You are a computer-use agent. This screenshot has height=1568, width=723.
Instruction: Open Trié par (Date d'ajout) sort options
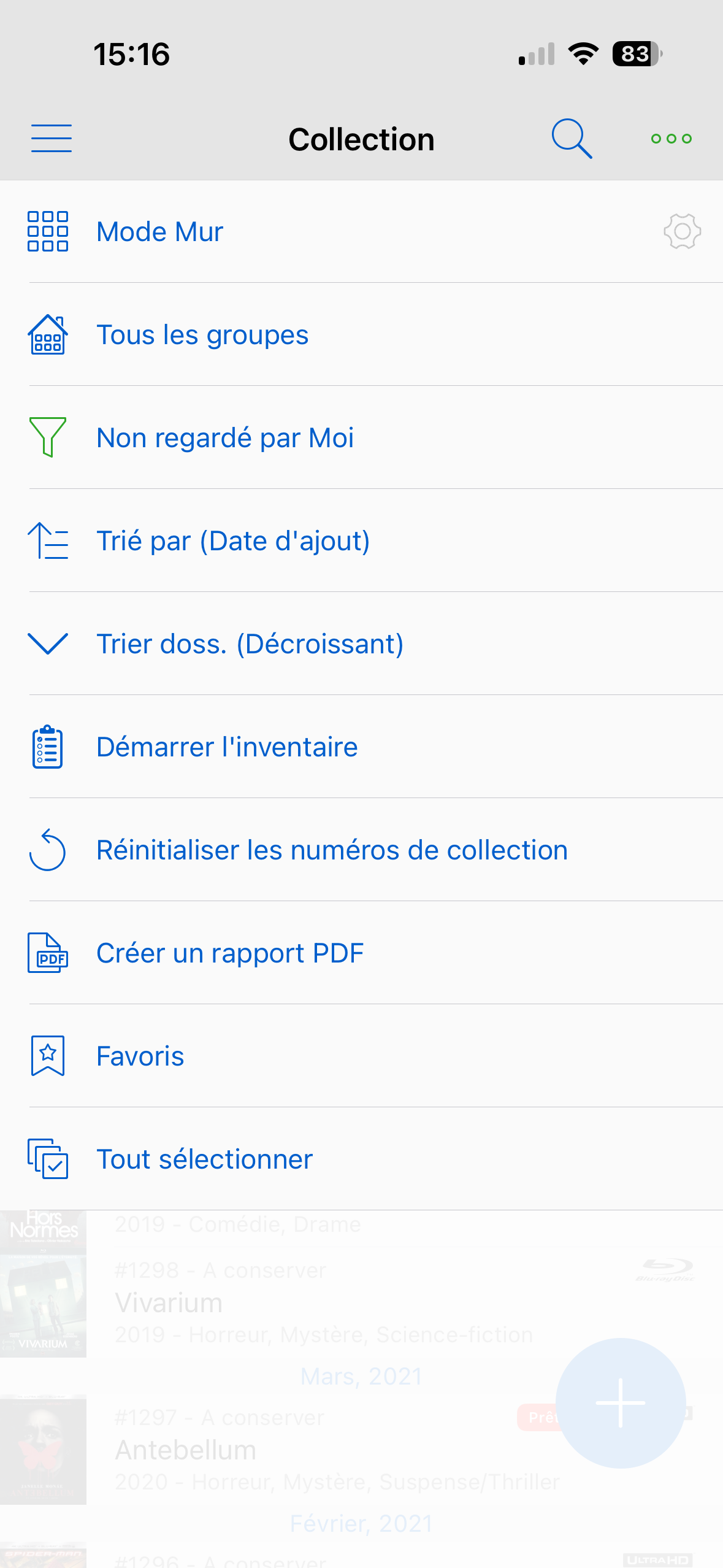click(x=233, y=541)
